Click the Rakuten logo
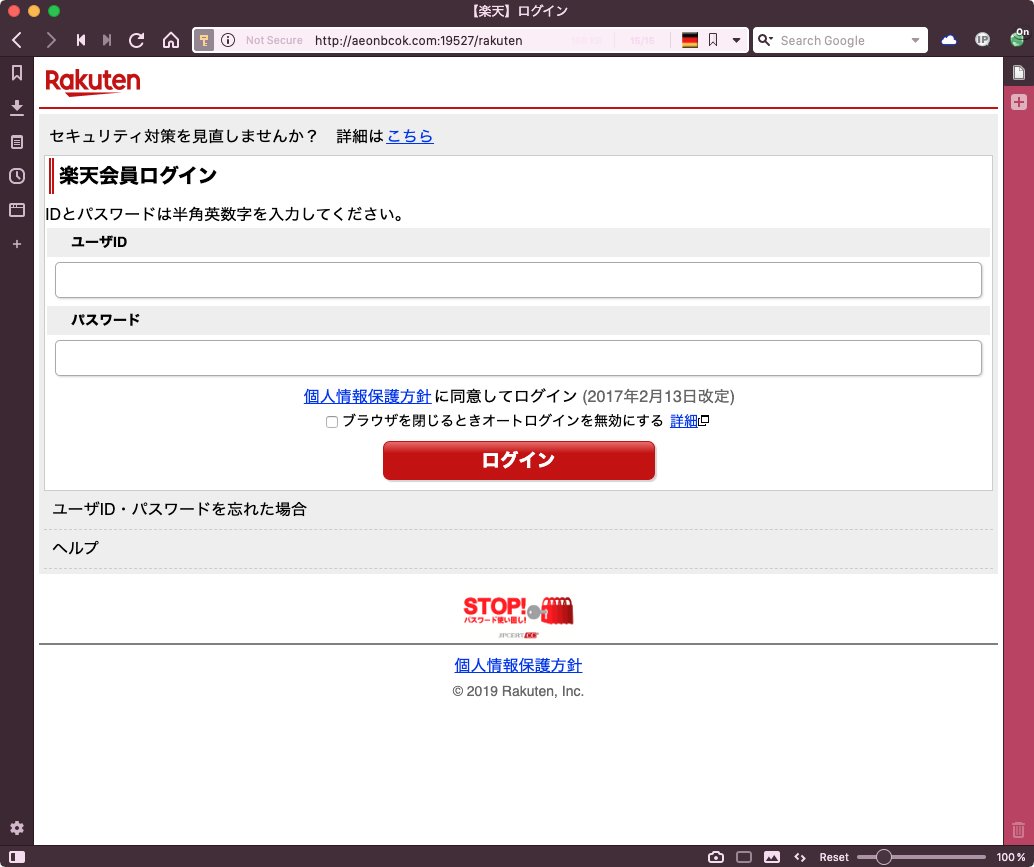1034x867 pixels. coord(93,82)
